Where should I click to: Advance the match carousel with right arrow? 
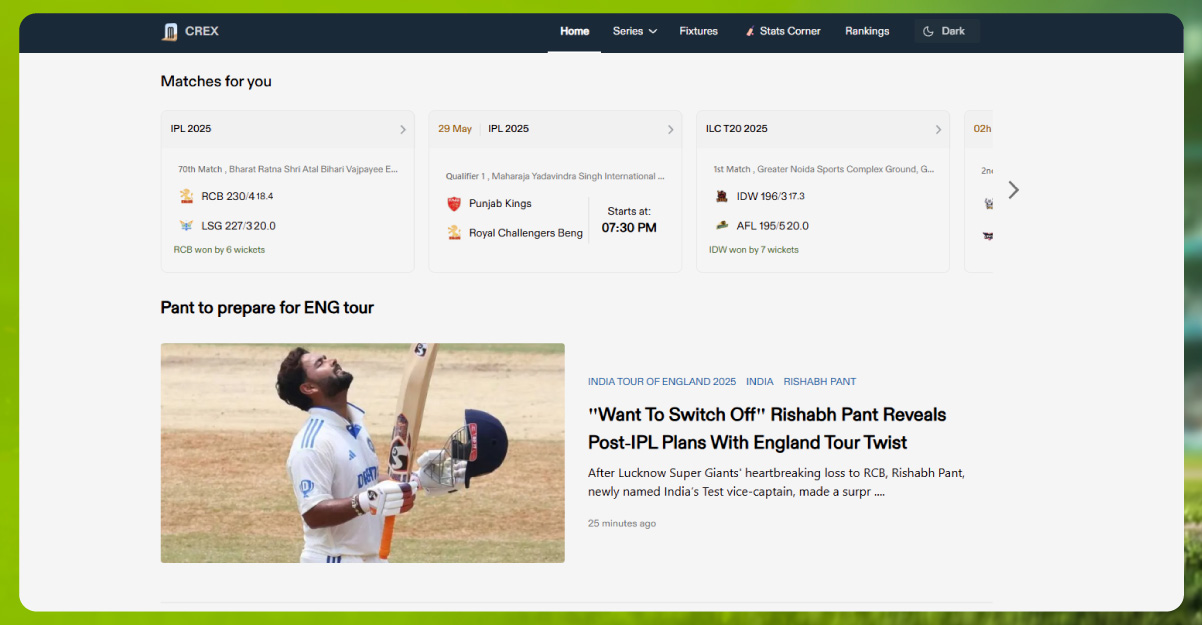pos(1013,189)
